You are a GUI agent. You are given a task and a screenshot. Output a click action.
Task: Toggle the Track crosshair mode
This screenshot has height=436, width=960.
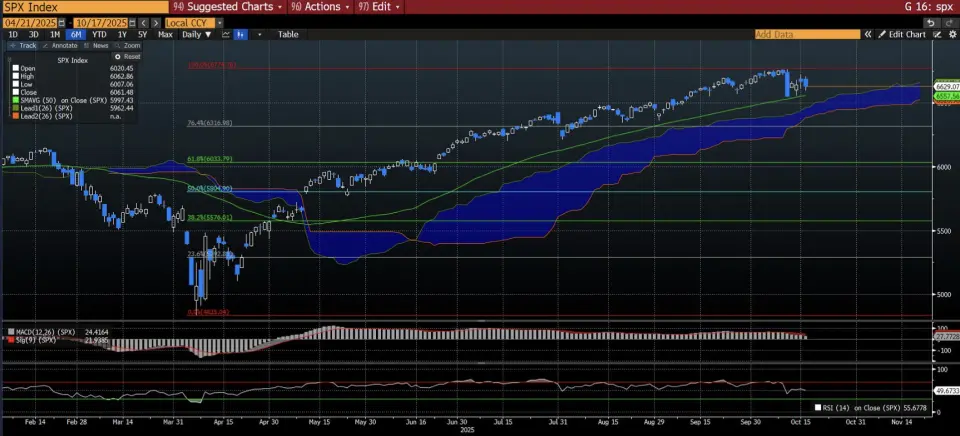[24, 46]
